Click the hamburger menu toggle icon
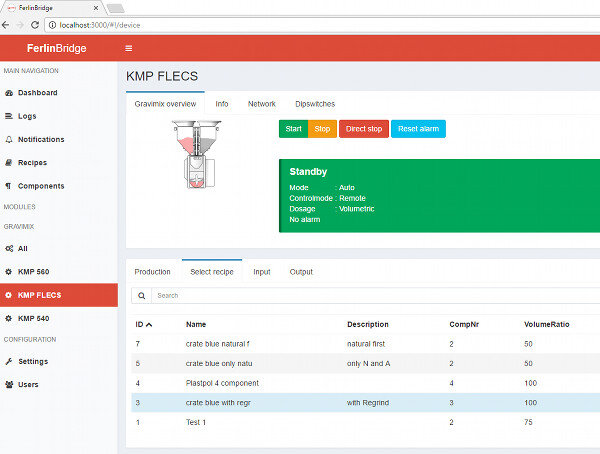Screen dimensions: 600x454 click(129, 49)
